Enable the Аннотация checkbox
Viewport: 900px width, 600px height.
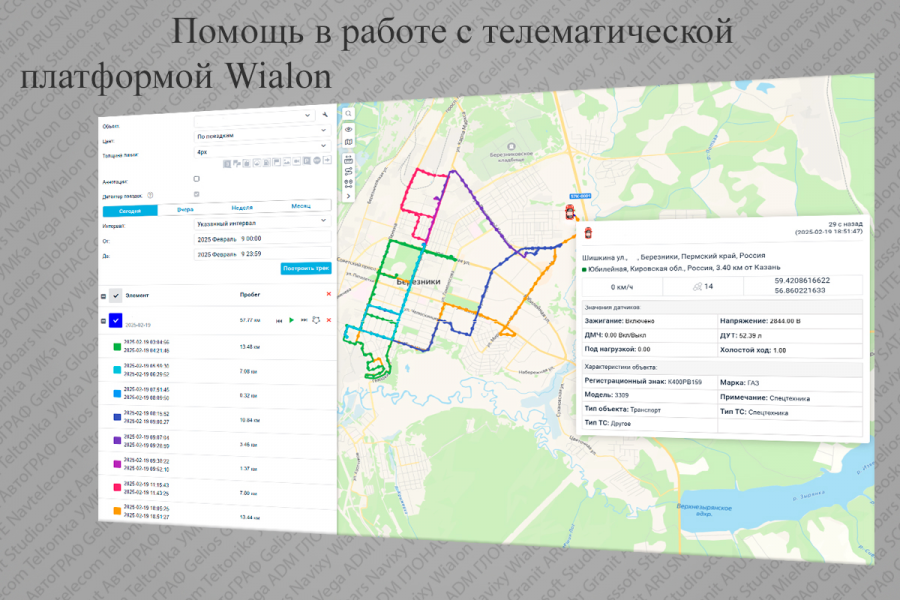click(196, 179)
